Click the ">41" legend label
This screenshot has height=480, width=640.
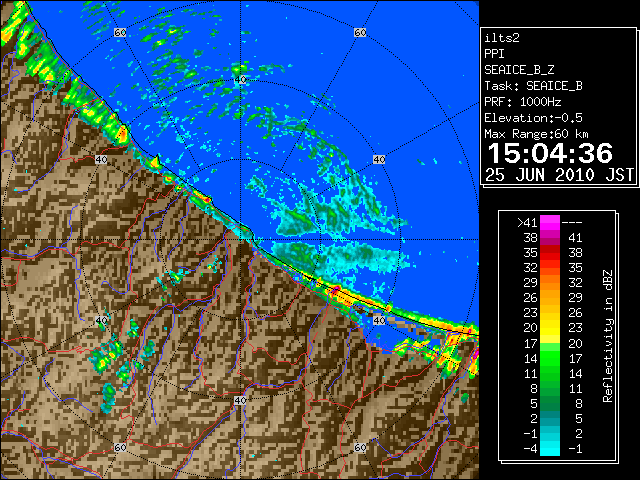click(527, 223)
